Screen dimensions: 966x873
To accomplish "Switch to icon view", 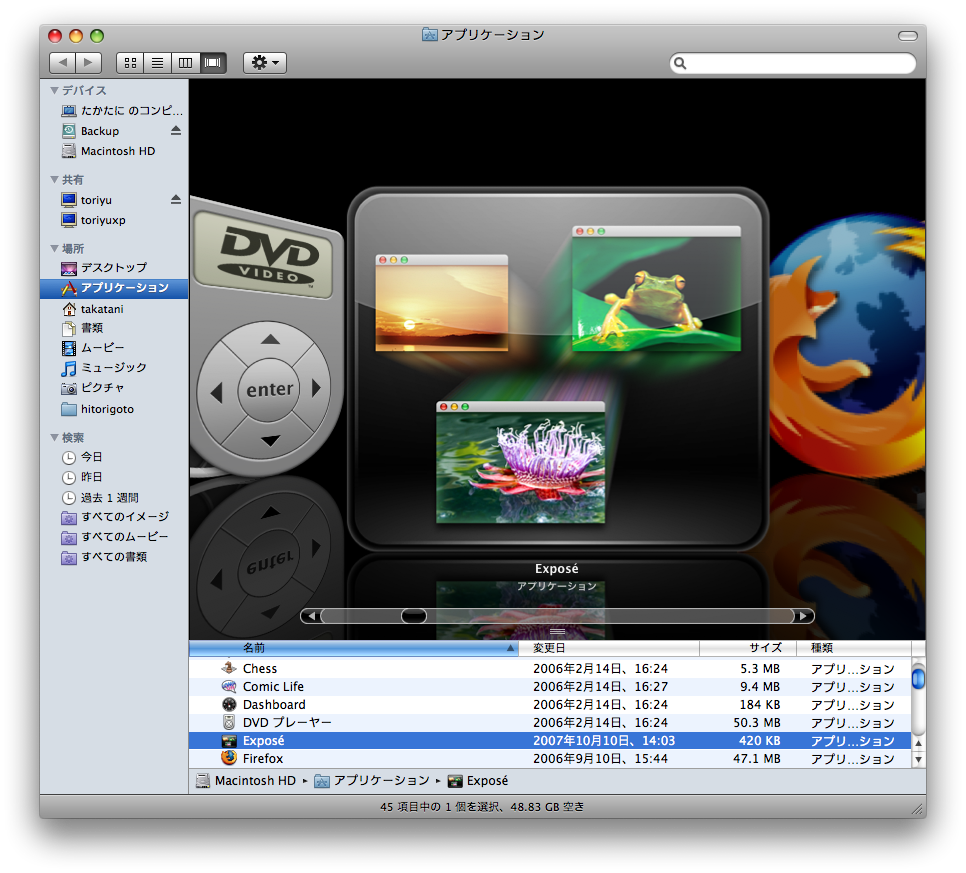I will pyautogui.click(x=130, y=62).
